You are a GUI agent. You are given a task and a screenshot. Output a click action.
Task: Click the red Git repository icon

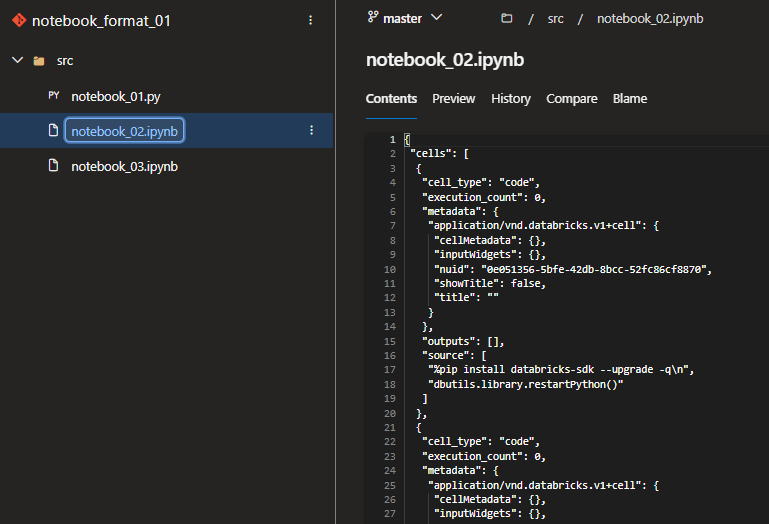pos(19,20)
